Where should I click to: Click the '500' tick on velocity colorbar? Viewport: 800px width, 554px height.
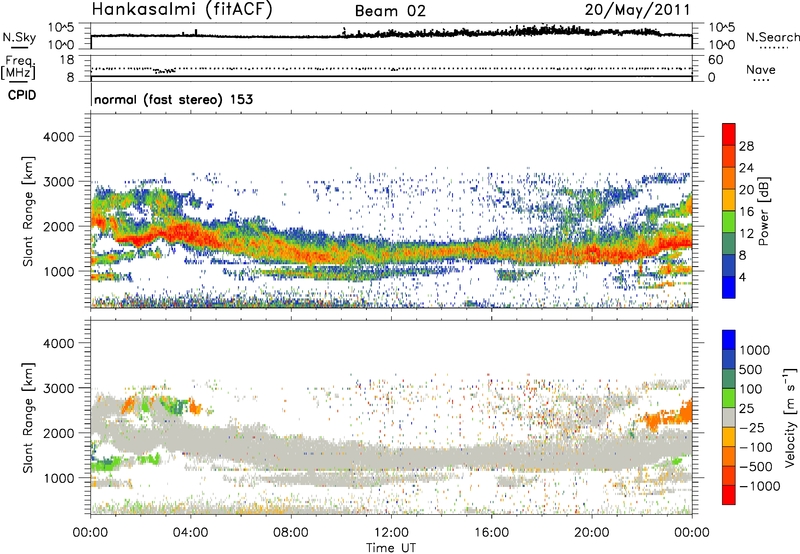pyautogui.click(x=751, y=370)
